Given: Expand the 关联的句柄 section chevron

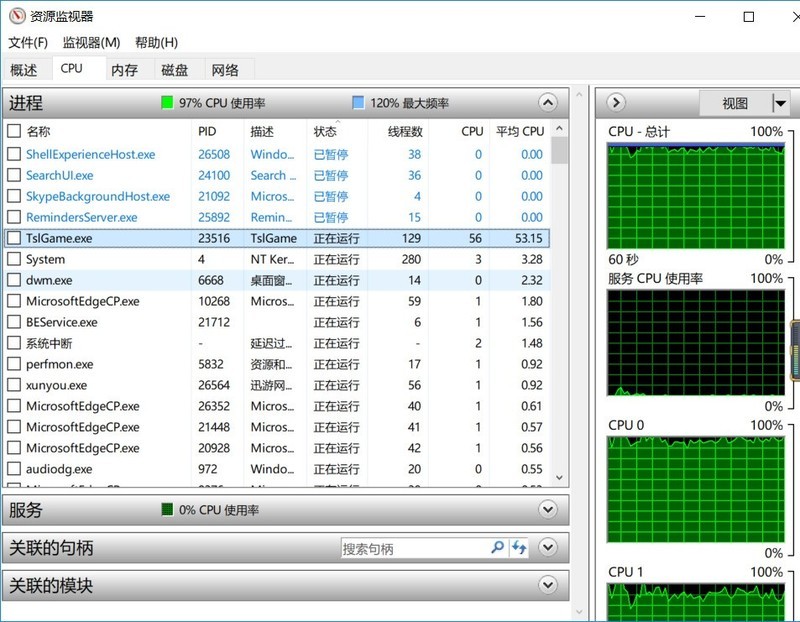Looking at the screenshot, I should click(547, 548).
